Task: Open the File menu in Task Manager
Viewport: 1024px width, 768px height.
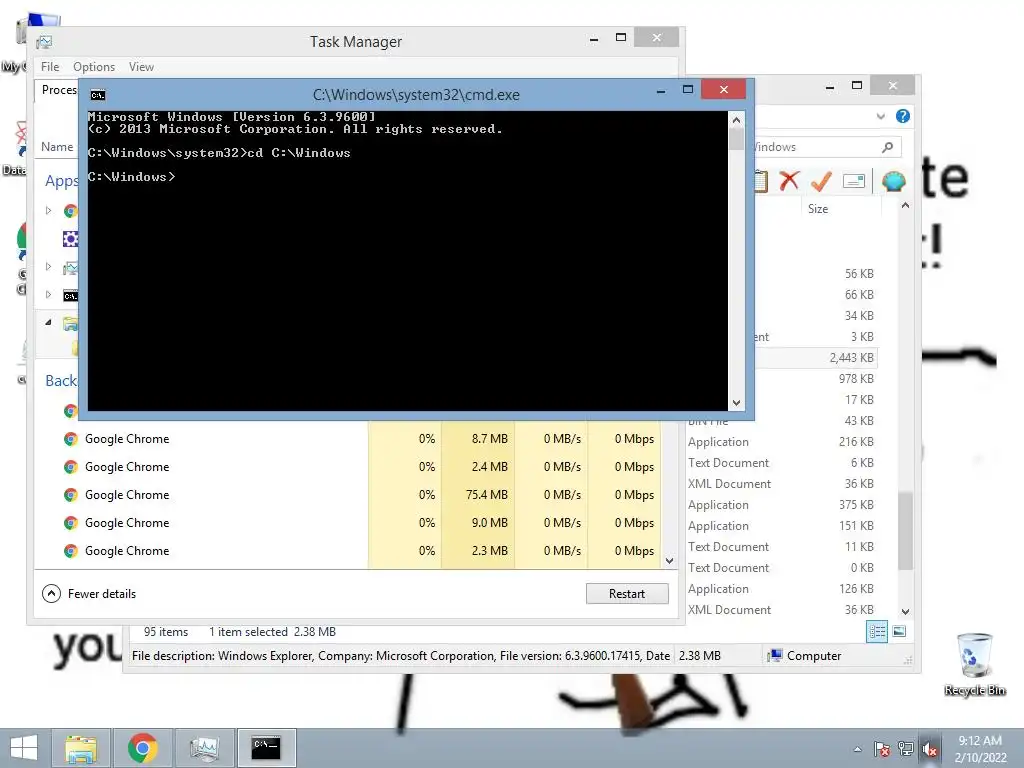Action: click(x=50, y=67)
